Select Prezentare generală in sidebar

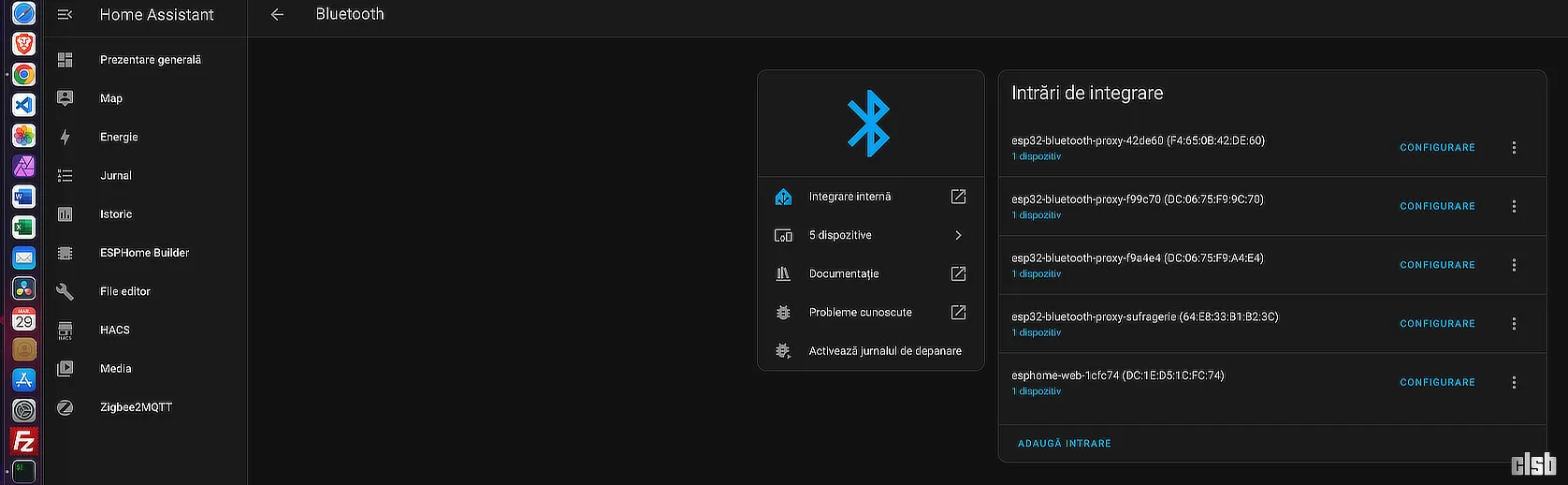pyautogui.click(x=151, y=60)
